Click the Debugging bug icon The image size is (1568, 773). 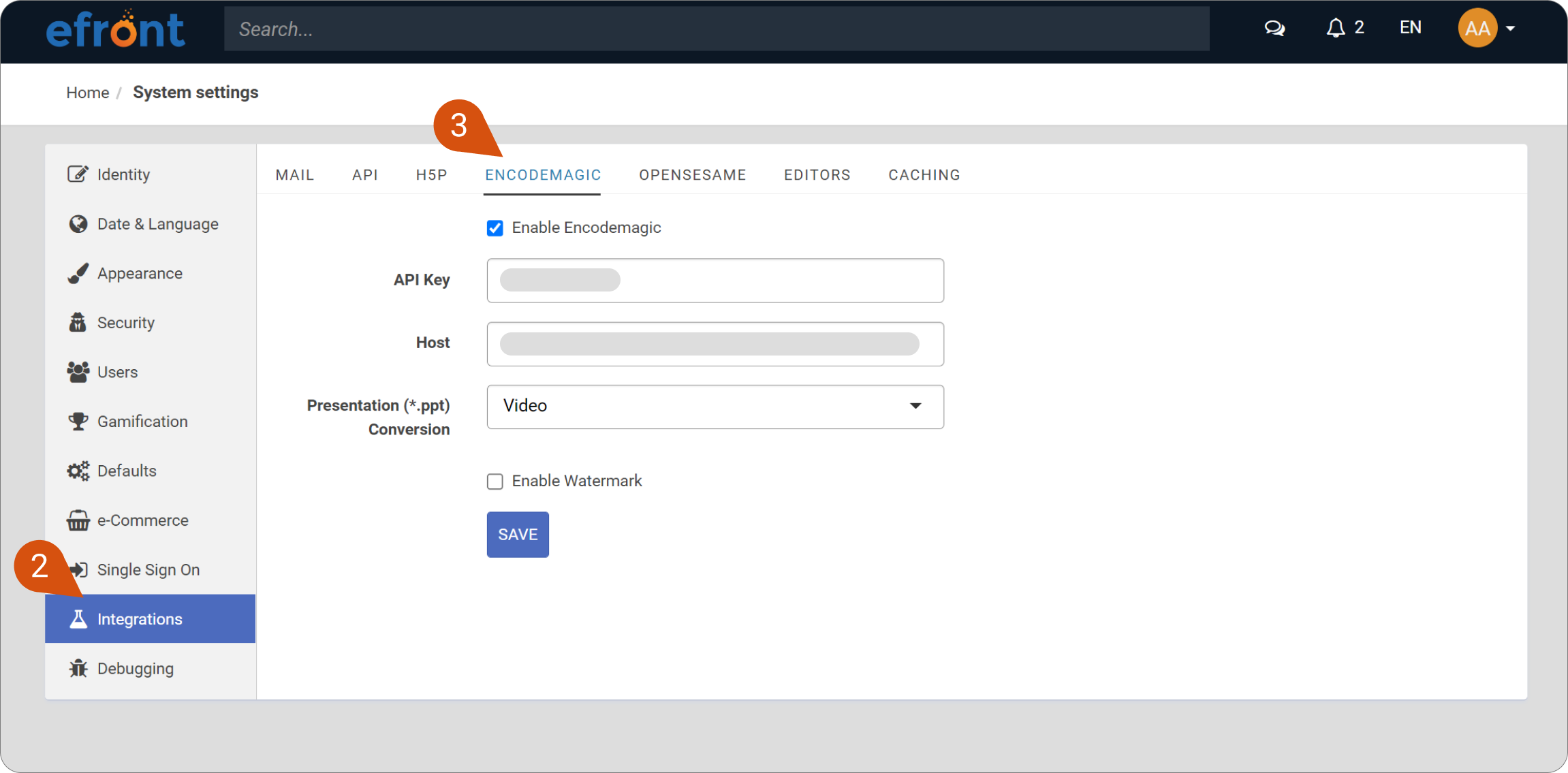[x=78, y=668]
